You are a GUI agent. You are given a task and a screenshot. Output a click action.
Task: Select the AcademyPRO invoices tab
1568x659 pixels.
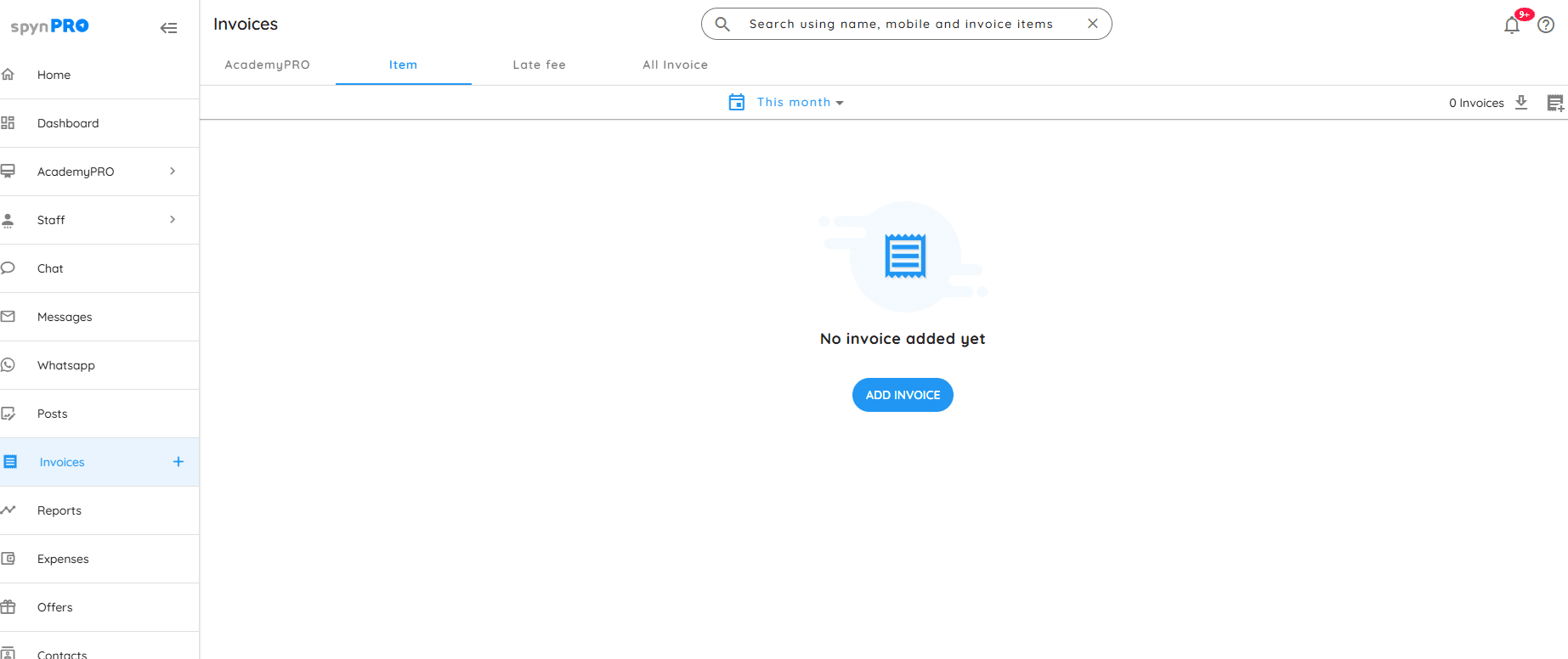[267, 65]
